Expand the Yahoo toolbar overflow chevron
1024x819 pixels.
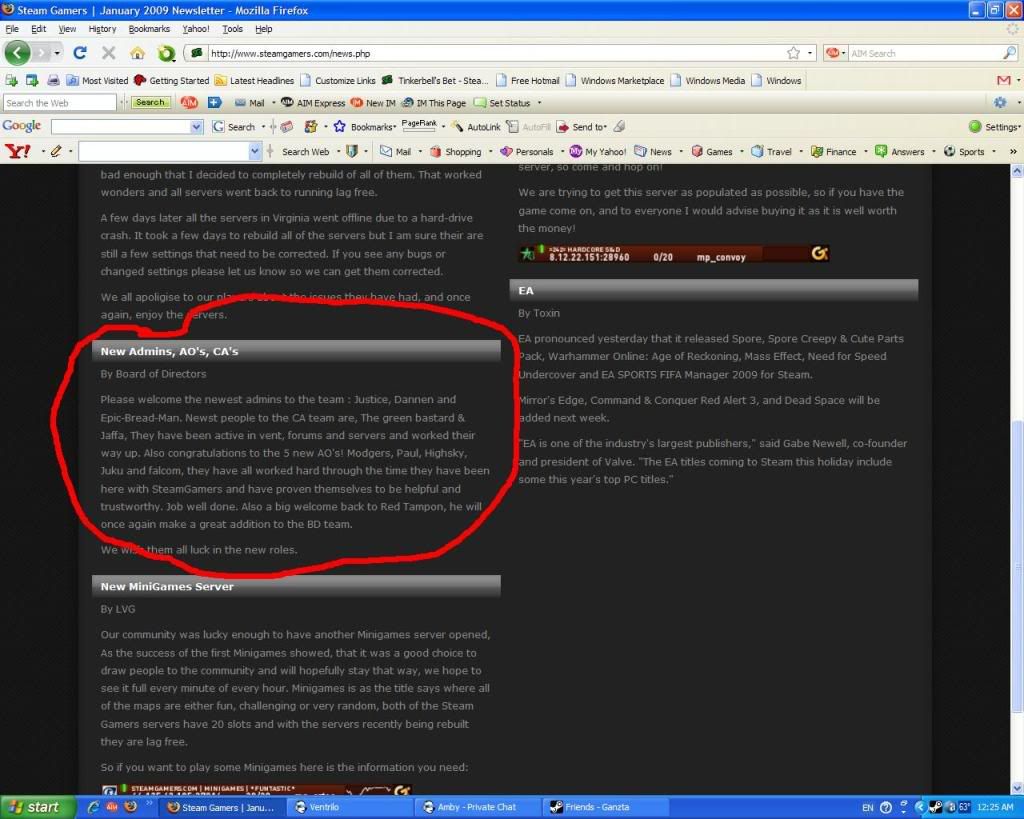pos(1013,152)
